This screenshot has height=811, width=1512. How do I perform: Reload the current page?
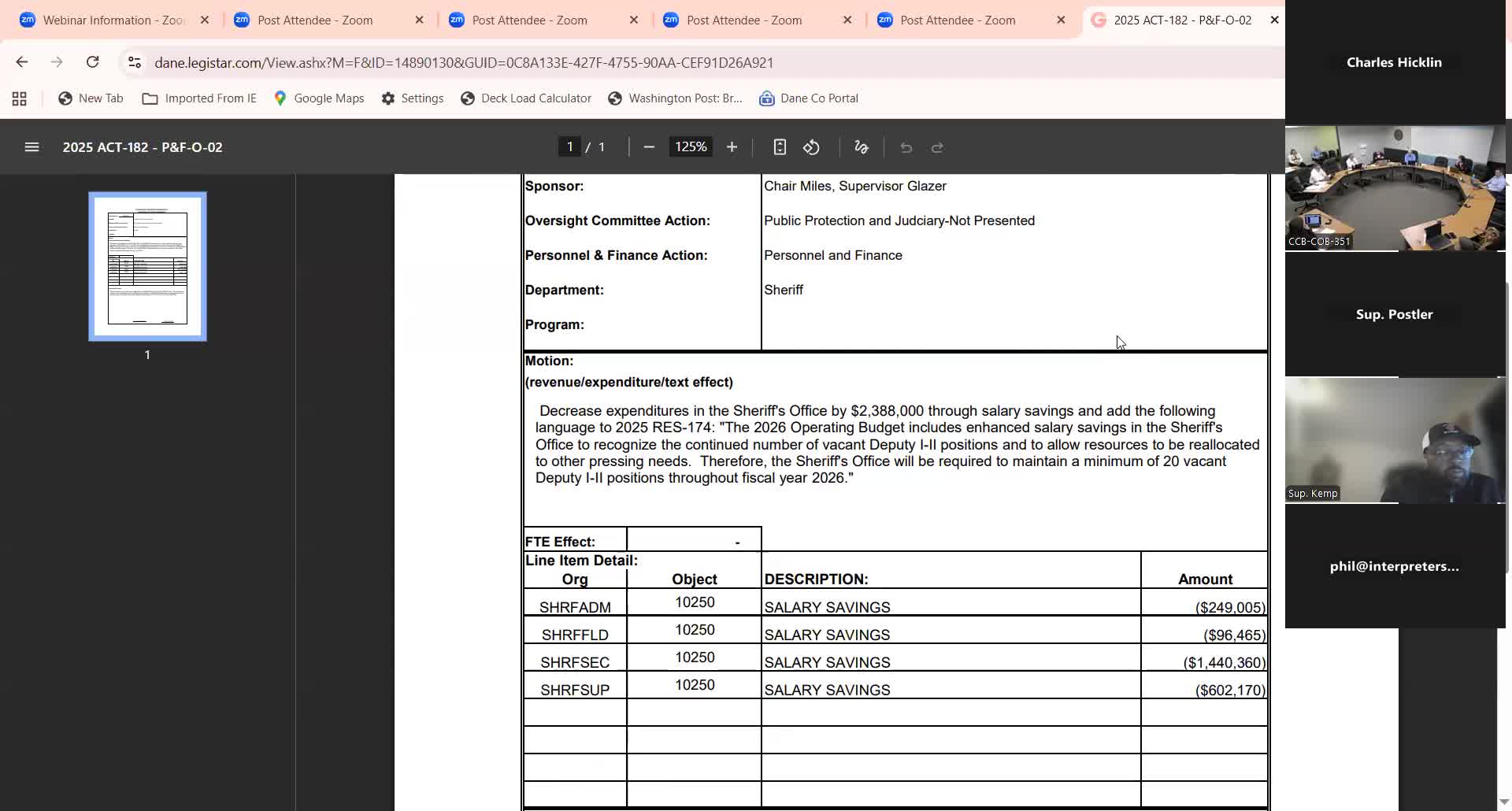[92, 62]
